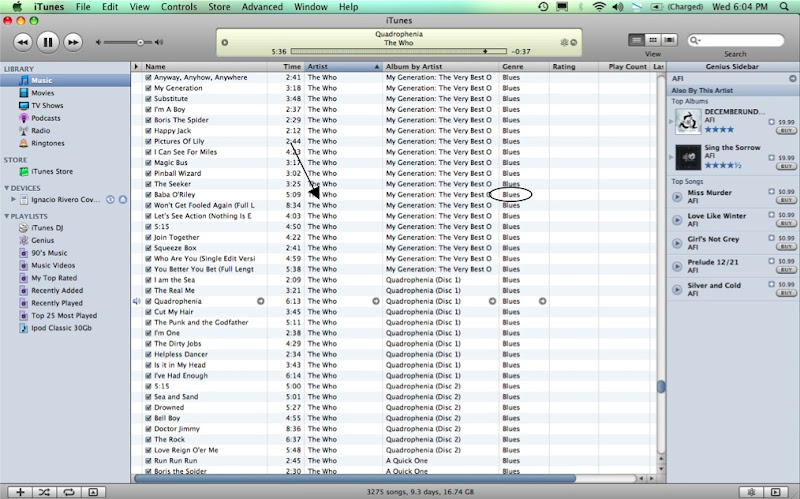Switch to list view
Viewport: 800px width, 499px height.
point(636,40)
